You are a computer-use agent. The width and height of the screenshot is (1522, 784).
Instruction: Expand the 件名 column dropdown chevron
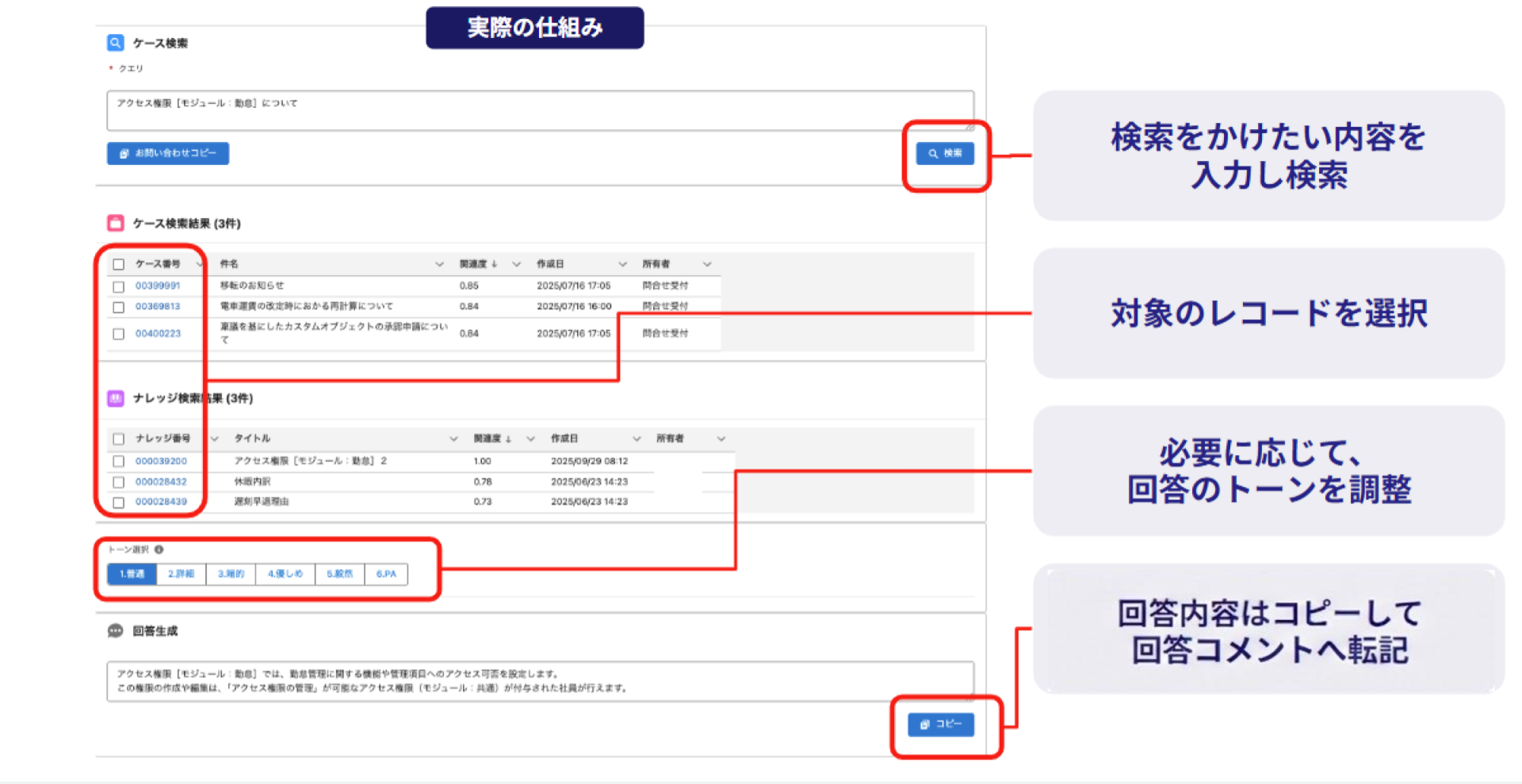[x=439, y=264]
